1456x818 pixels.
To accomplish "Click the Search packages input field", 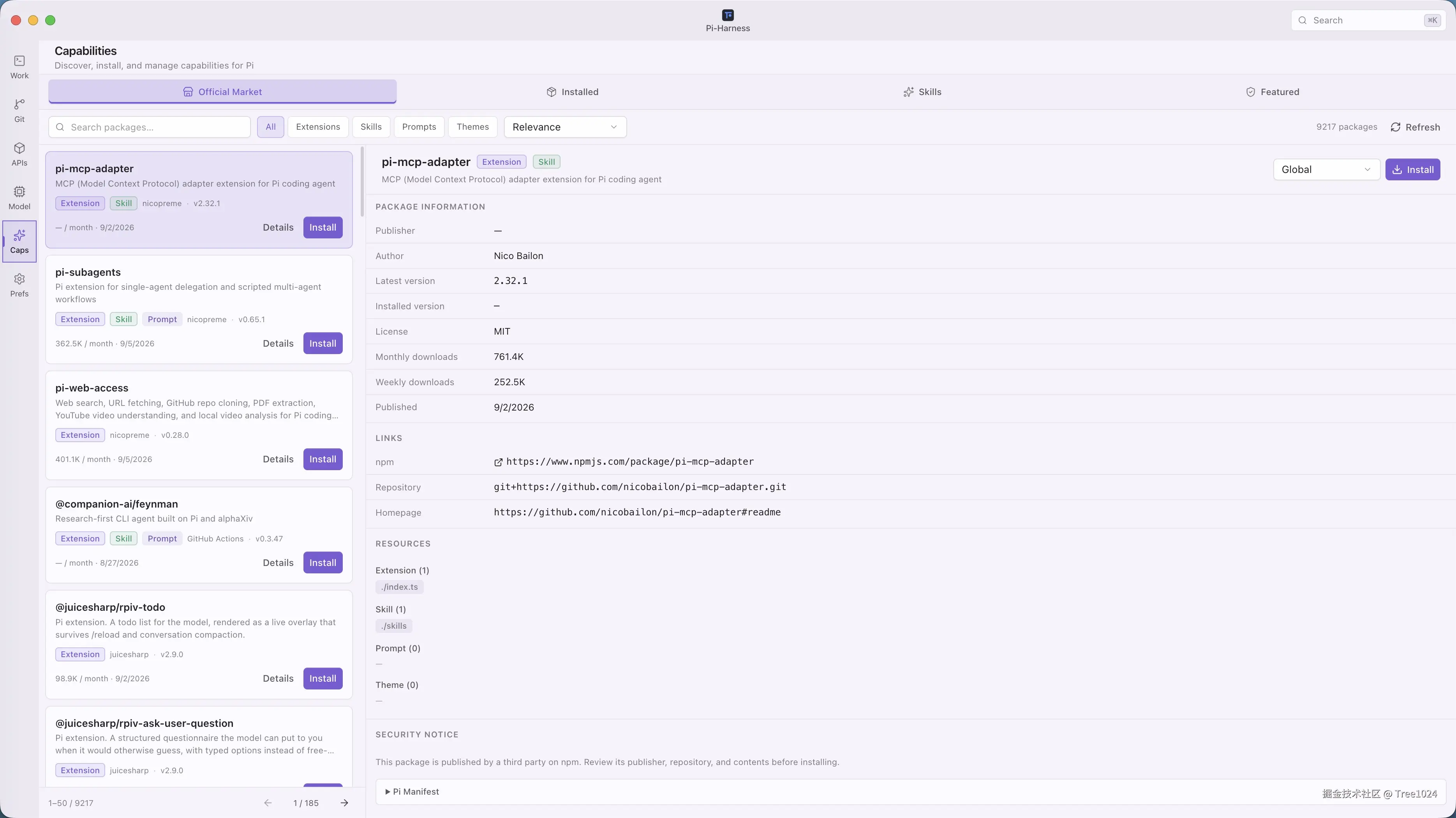I will click(149, 127).
